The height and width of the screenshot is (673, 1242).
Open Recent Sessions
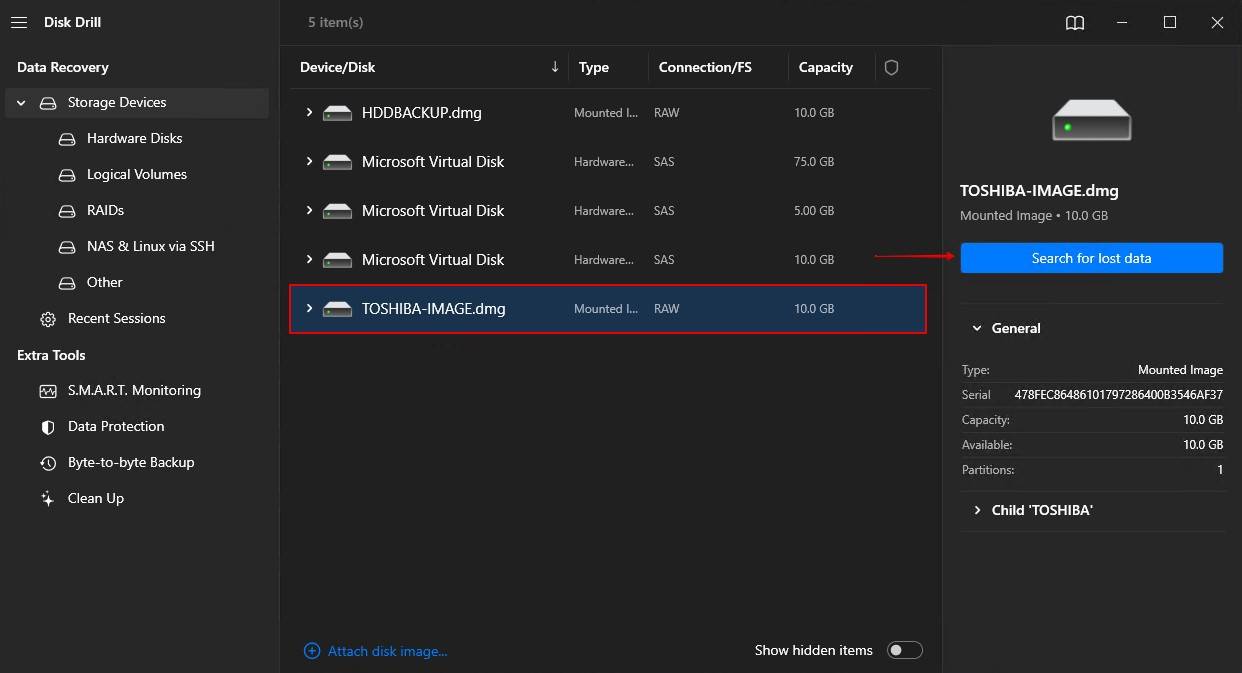(x=117, y=318)
